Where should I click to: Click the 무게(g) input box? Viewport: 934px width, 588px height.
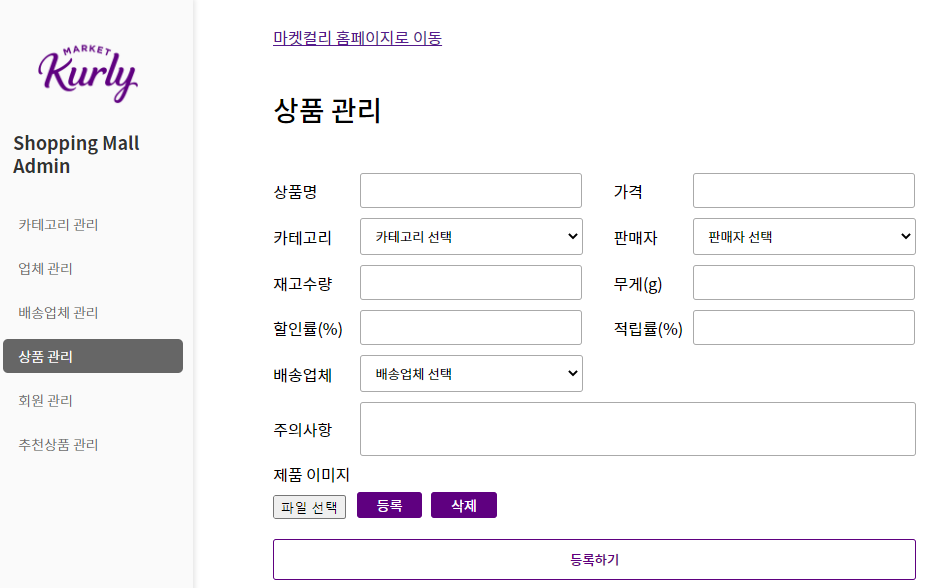[x=804, y=282]
